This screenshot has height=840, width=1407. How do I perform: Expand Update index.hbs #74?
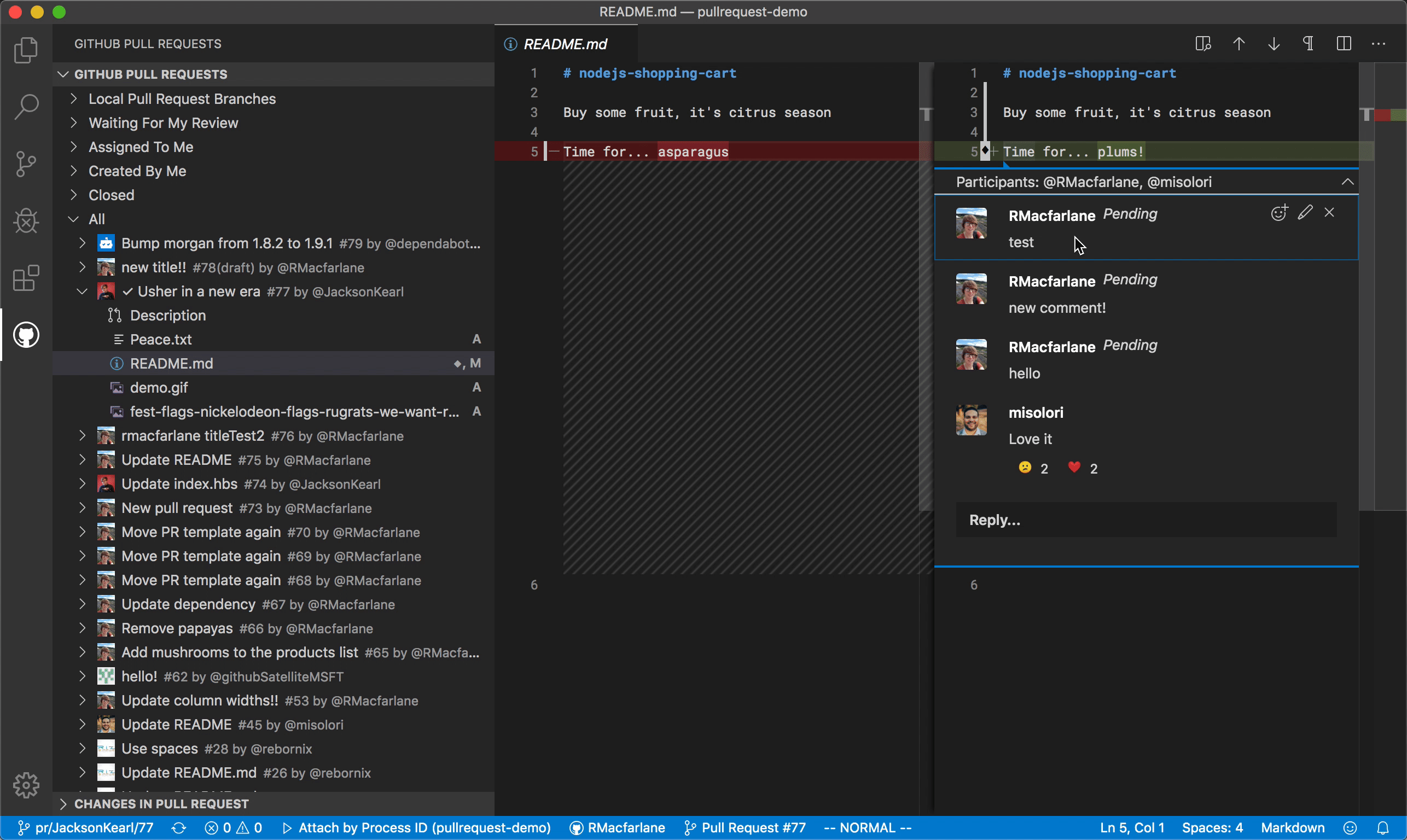tap(274, 484)
